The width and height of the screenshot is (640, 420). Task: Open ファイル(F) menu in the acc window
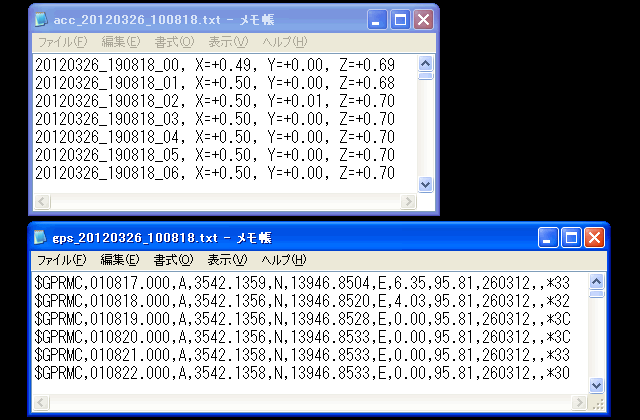click(x=61, y=42)
